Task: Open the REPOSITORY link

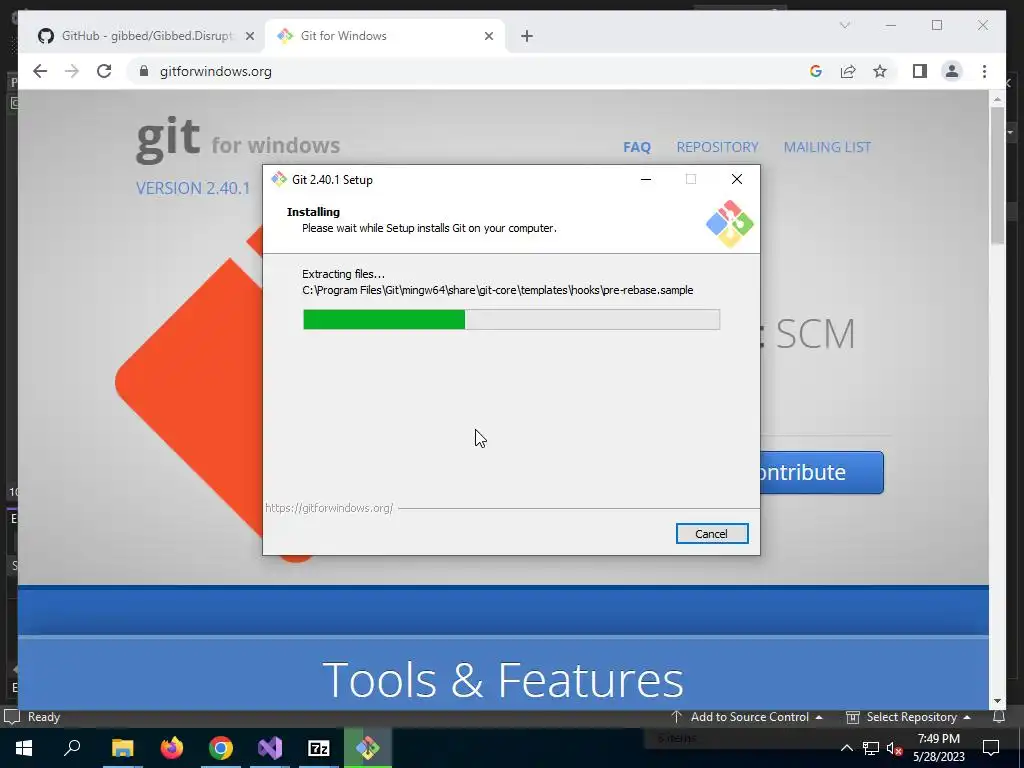Action: [717, 147]
